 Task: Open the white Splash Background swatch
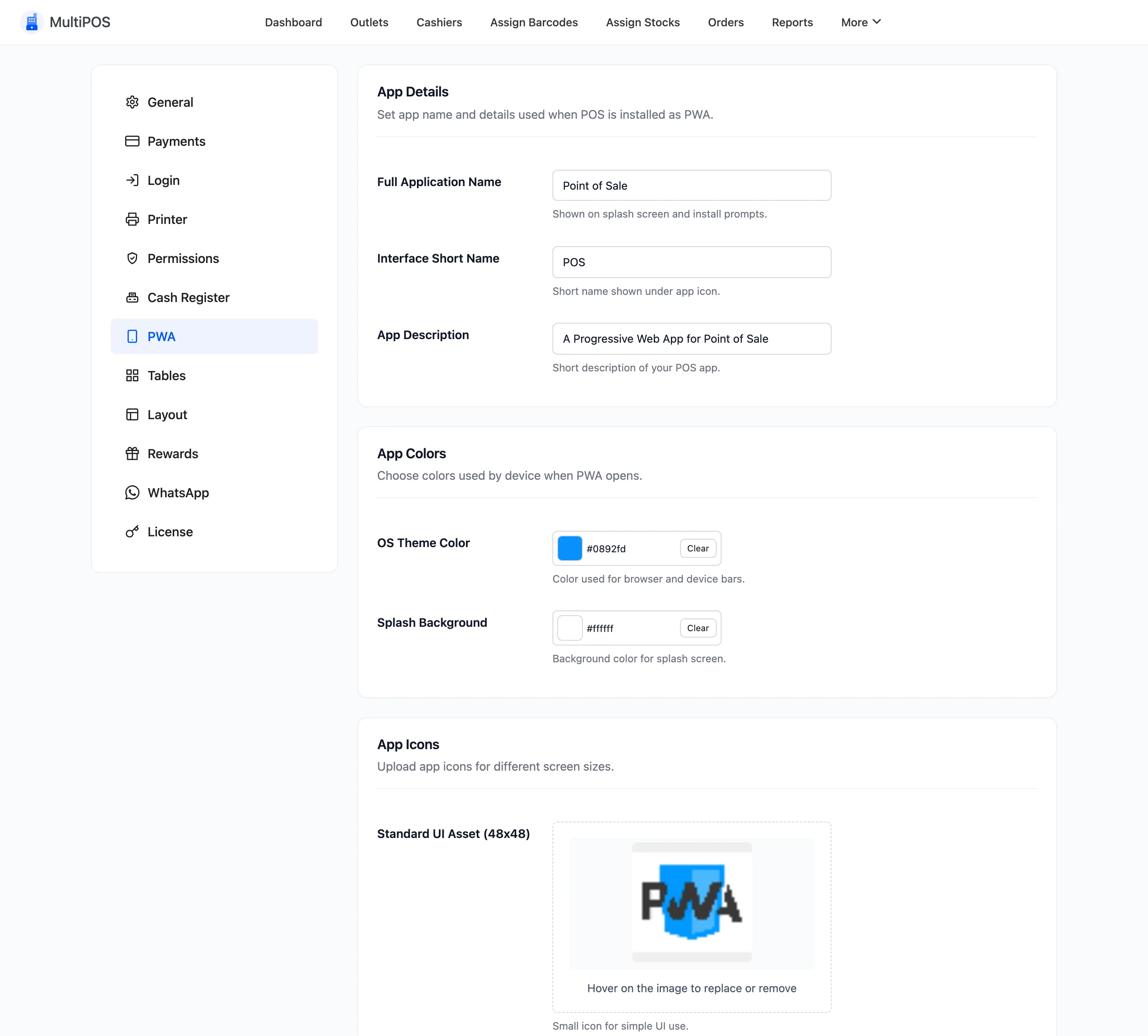(570, 628)
